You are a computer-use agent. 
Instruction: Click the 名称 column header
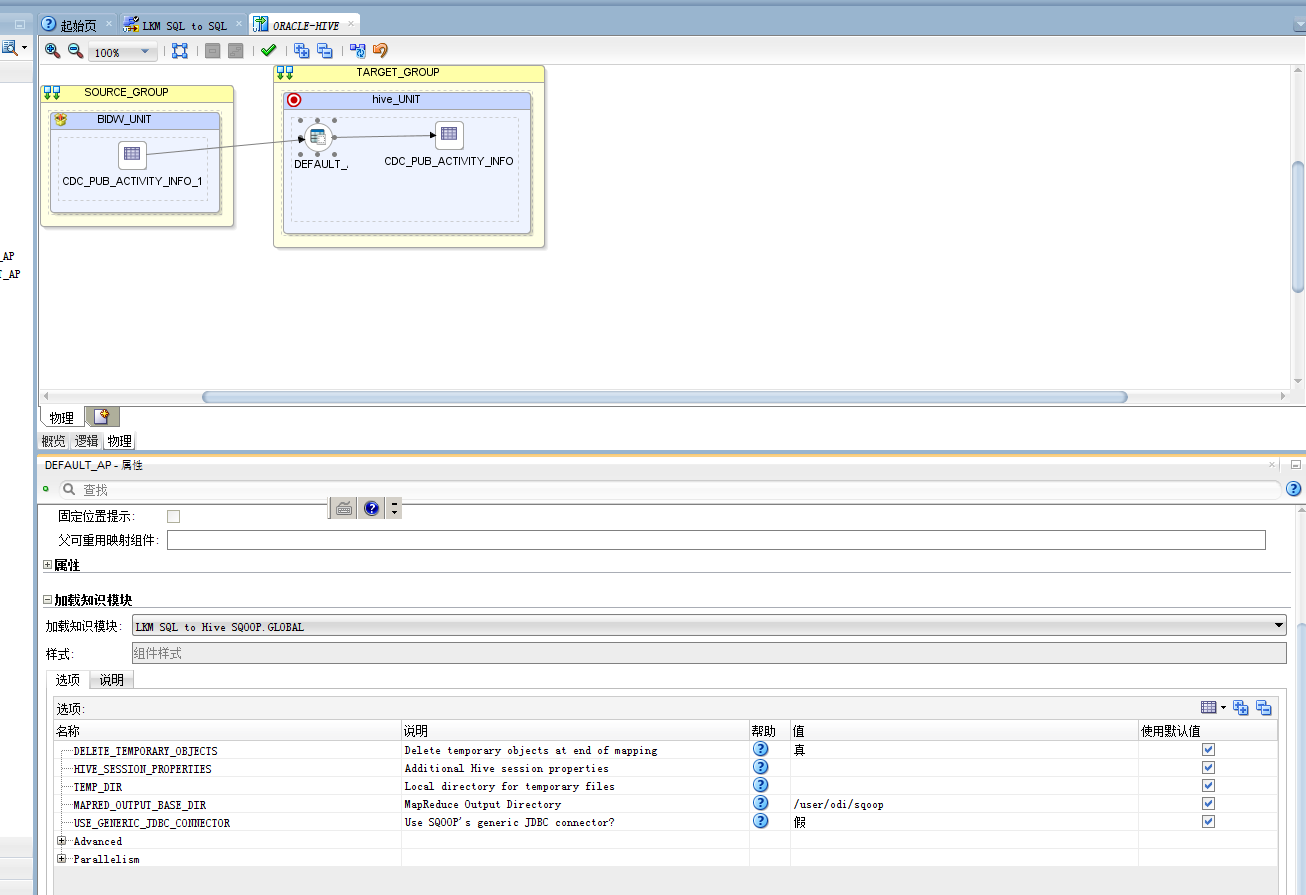227,731
